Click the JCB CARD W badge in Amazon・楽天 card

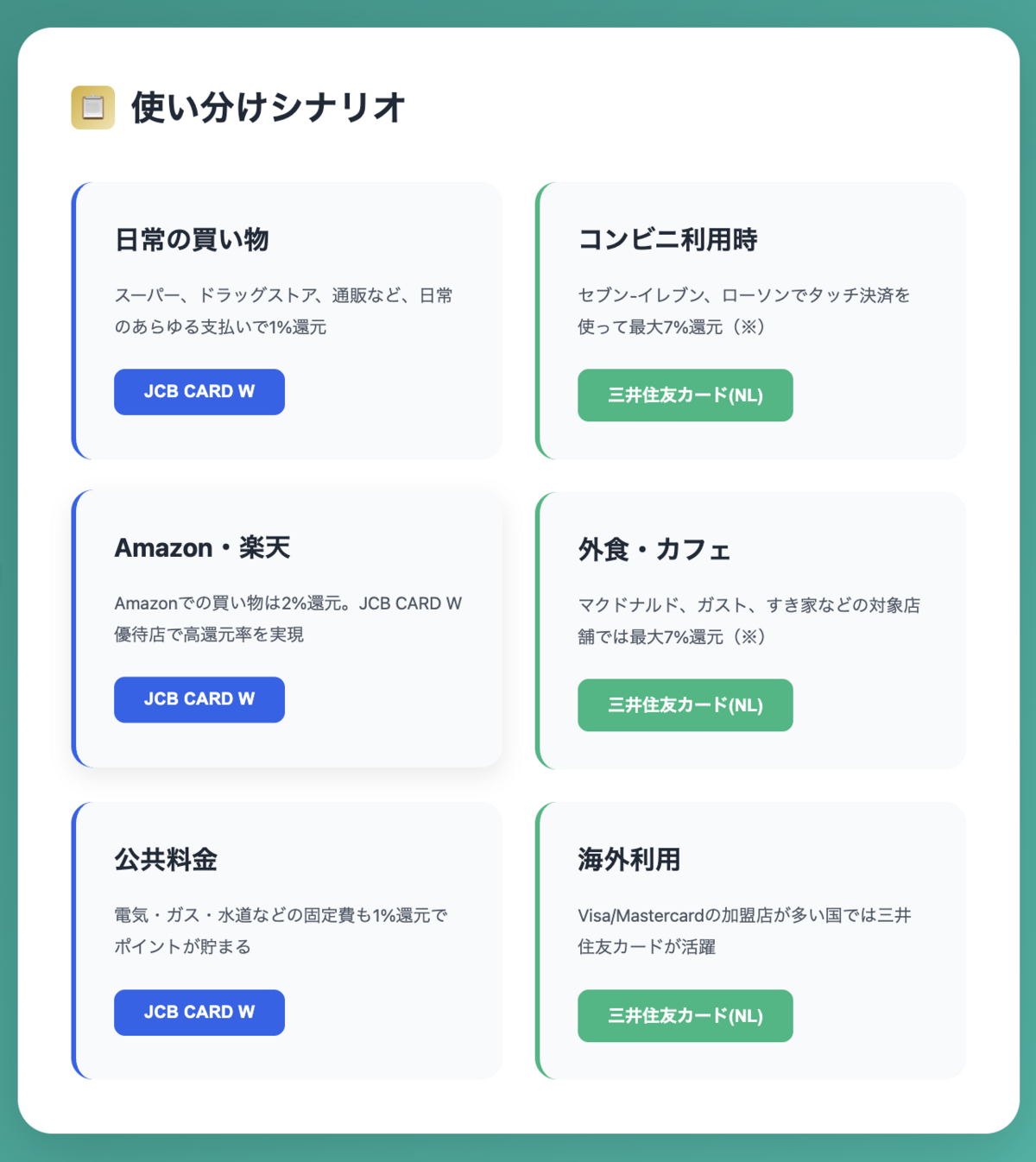point(199,699)
